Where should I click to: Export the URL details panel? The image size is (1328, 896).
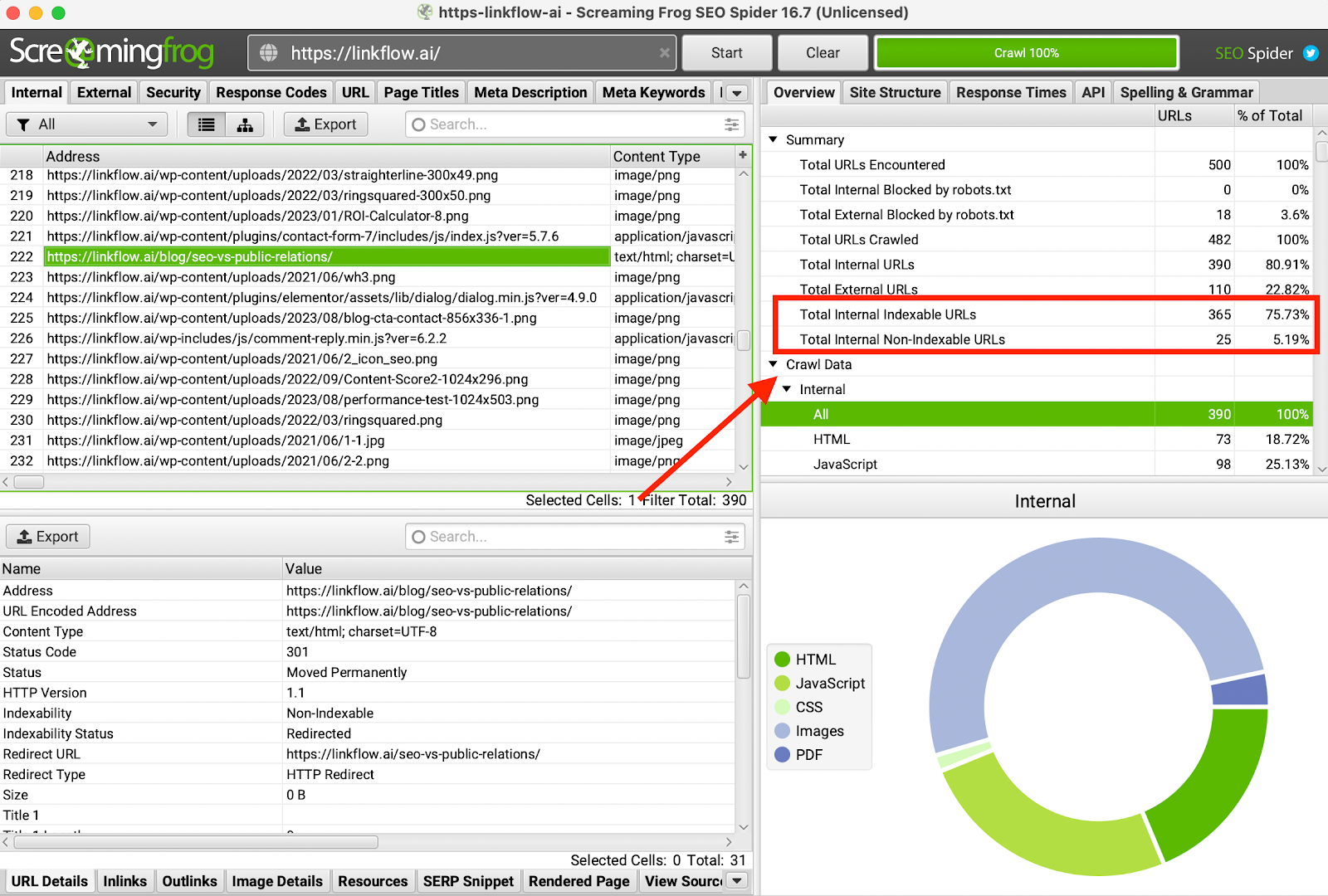[x=48, y=537]
